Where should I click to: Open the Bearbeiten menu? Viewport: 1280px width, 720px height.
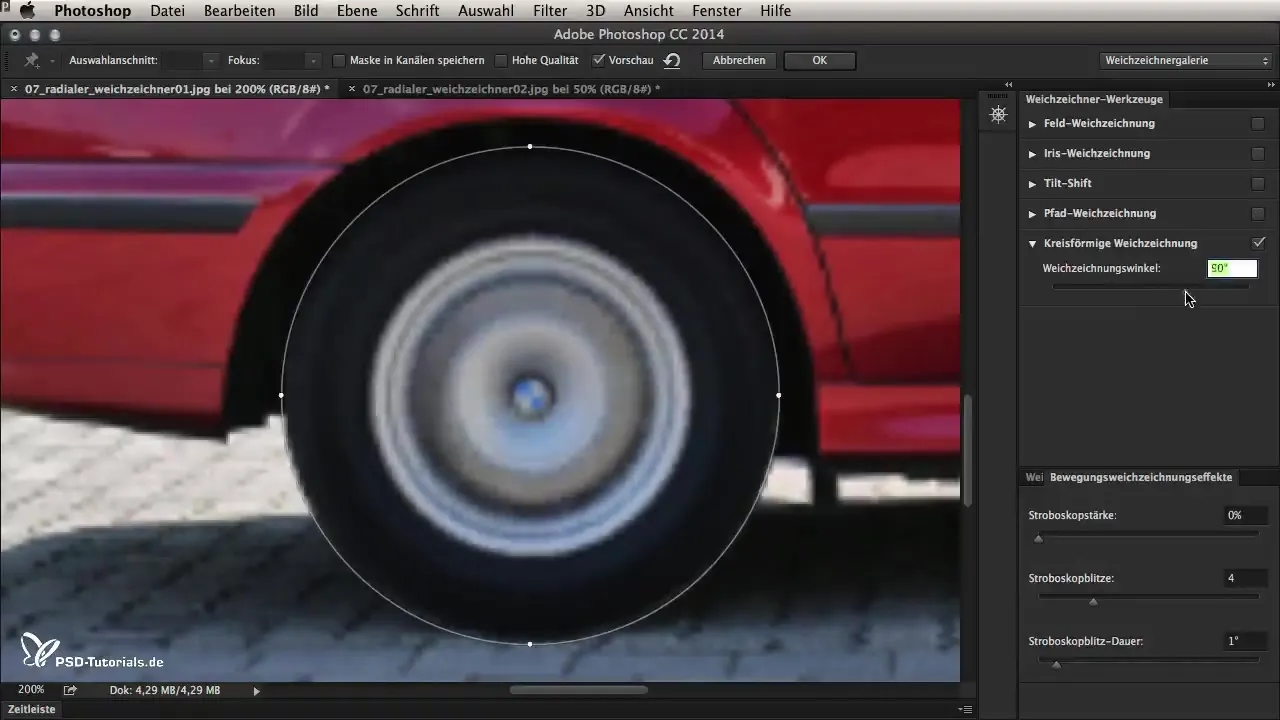(239, 11)
